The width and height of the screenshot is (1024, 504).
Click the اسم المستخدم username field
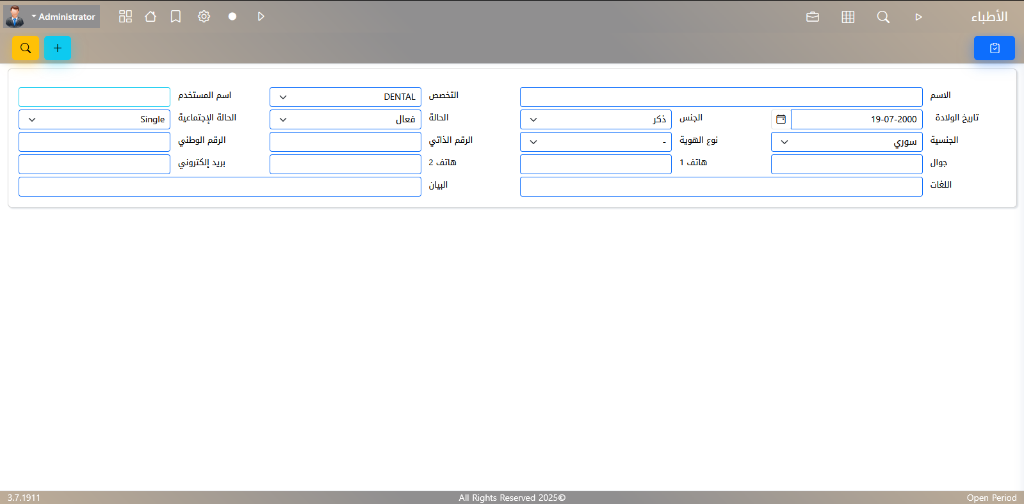click(x=94, y=97)
